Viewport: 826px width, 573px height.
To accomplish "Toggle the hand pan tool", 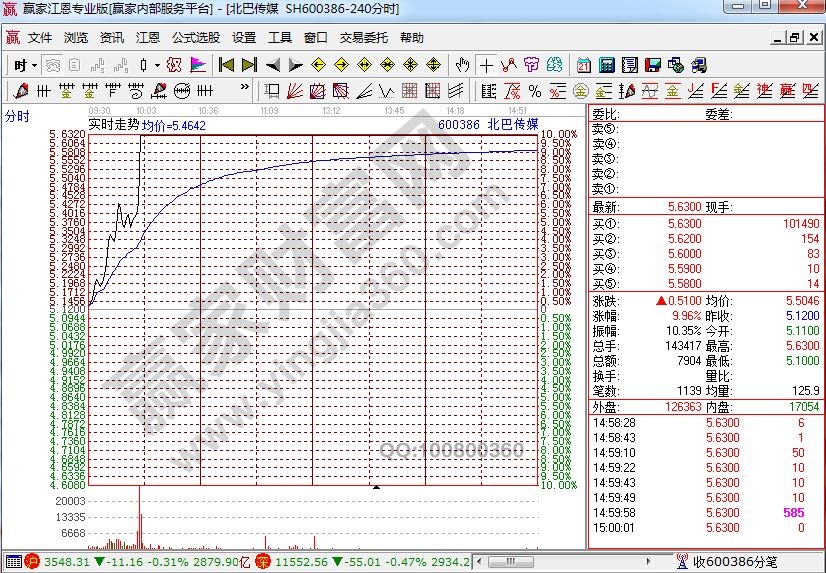I will [462, 65].
